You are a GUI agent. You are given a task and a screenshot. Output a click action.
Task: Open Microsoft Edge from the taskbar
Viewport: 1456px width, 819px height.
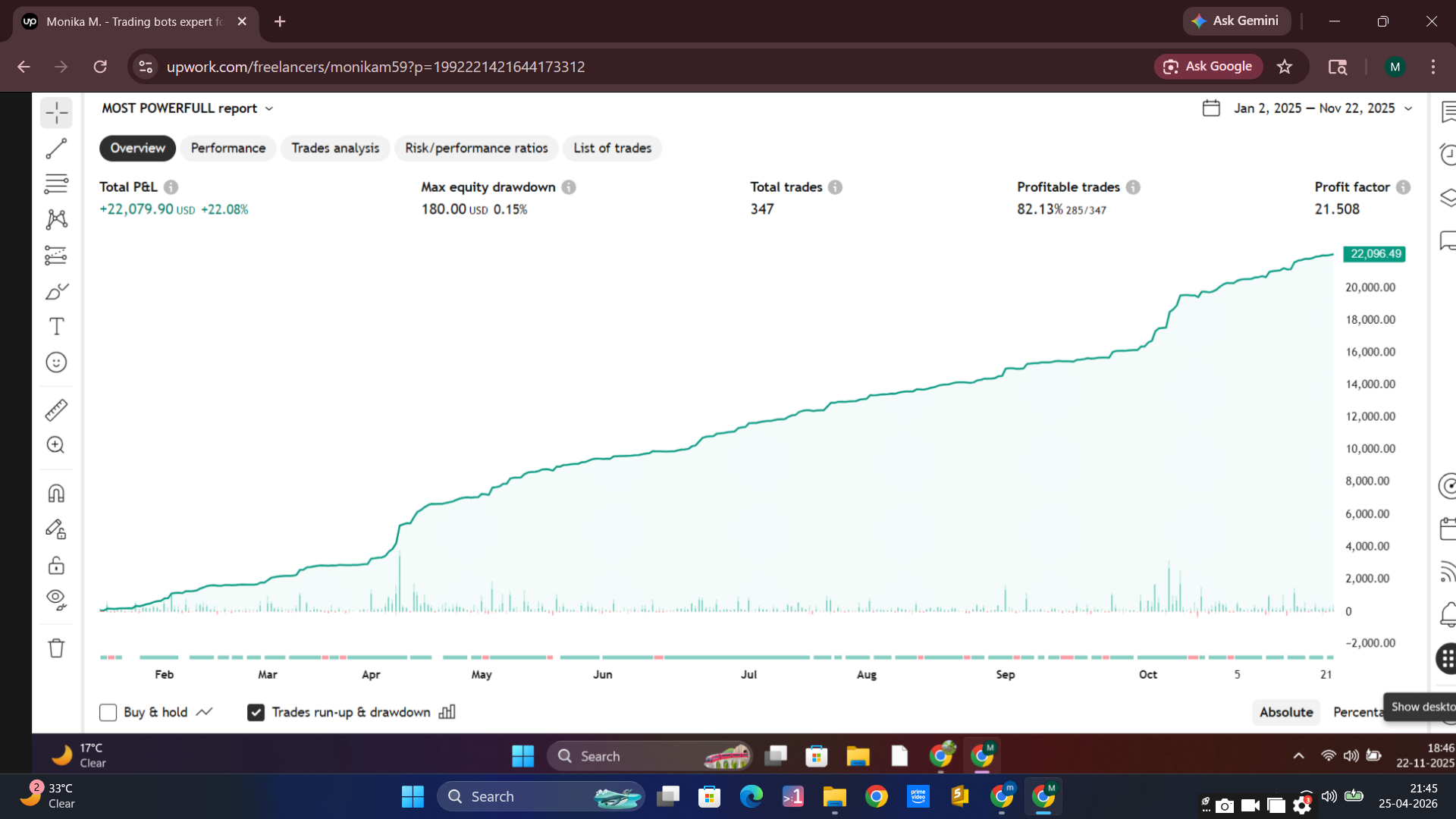[751, 796]
